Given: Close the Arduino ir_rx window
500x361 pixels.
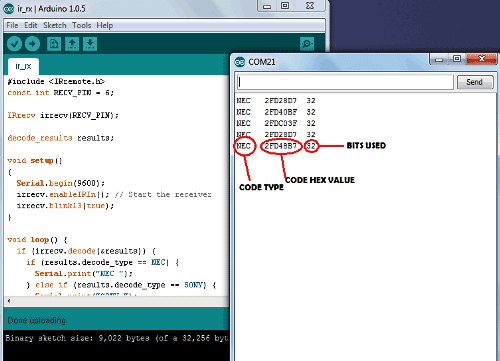Looking at the screenshot, I should tap(310, 6).
